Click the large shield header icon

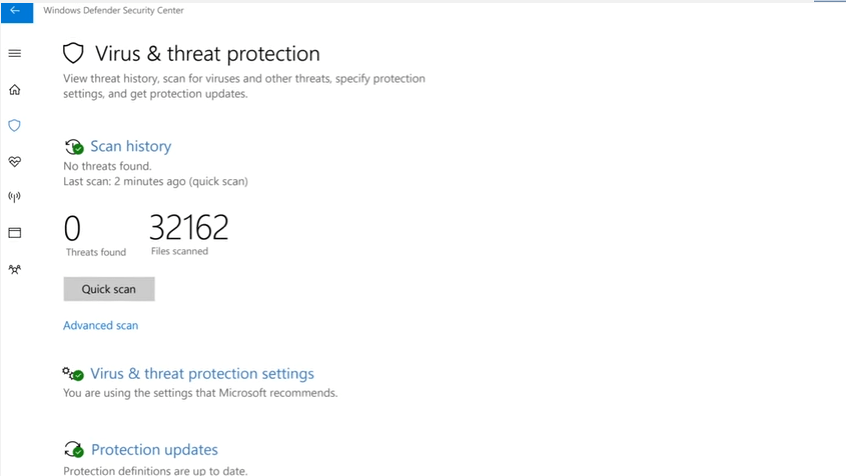point(73,53)
